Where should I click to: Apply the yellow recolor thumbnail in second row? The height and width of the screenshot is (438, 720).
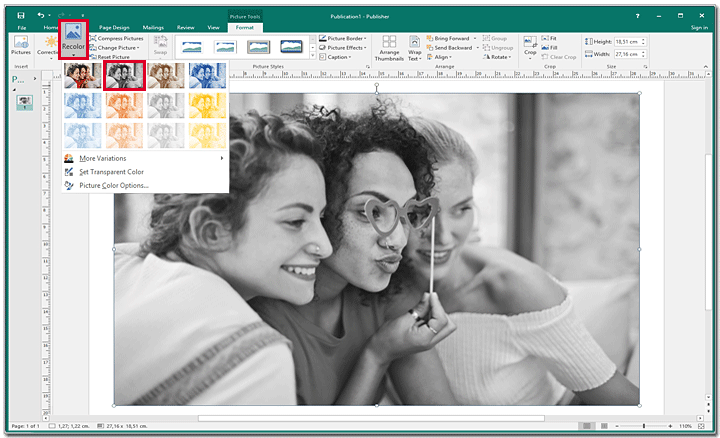208,106
